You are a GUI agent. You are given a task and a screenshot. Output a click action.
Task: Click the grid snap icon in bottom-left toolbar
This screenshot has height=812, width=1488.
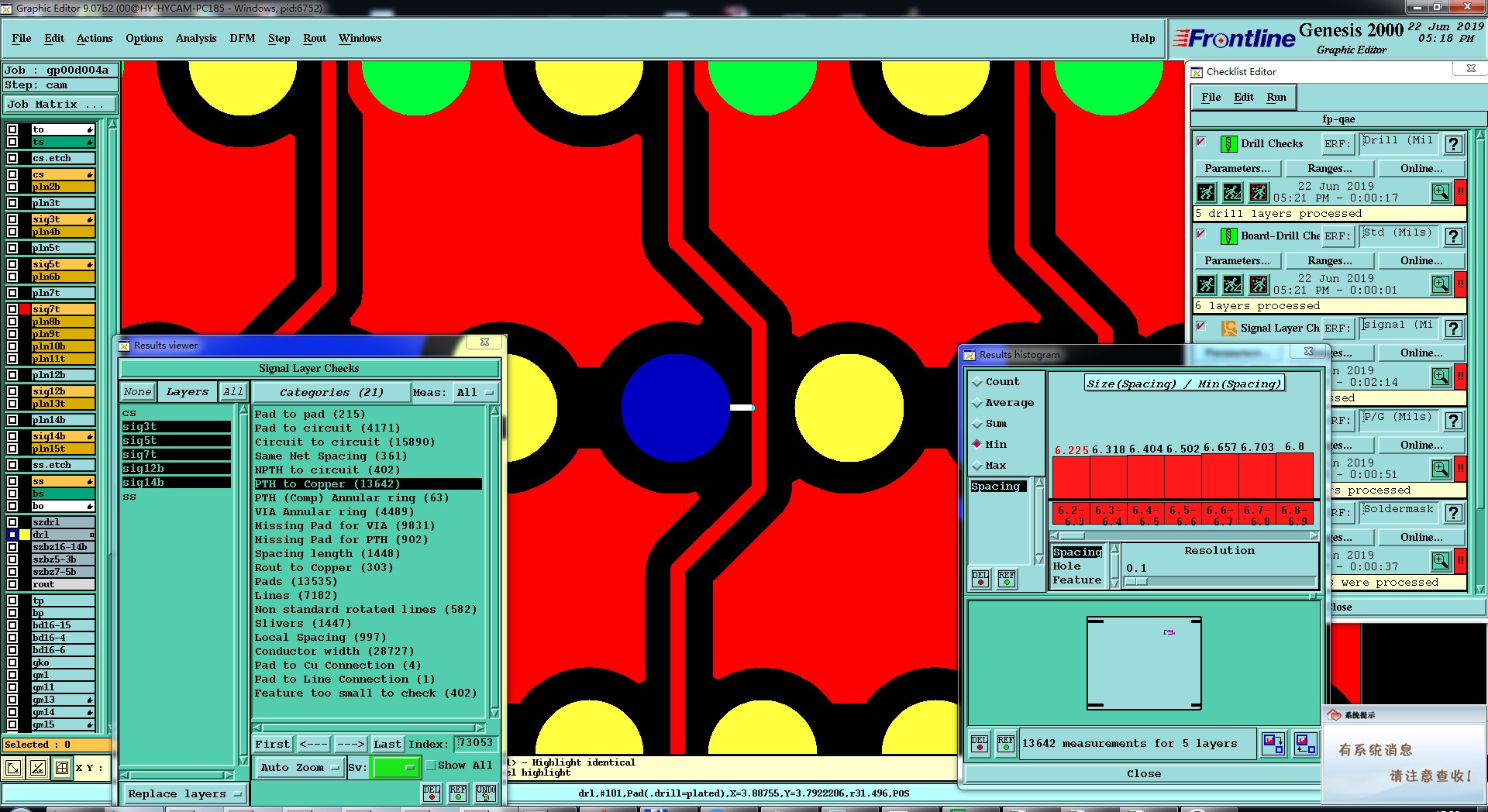62,768
